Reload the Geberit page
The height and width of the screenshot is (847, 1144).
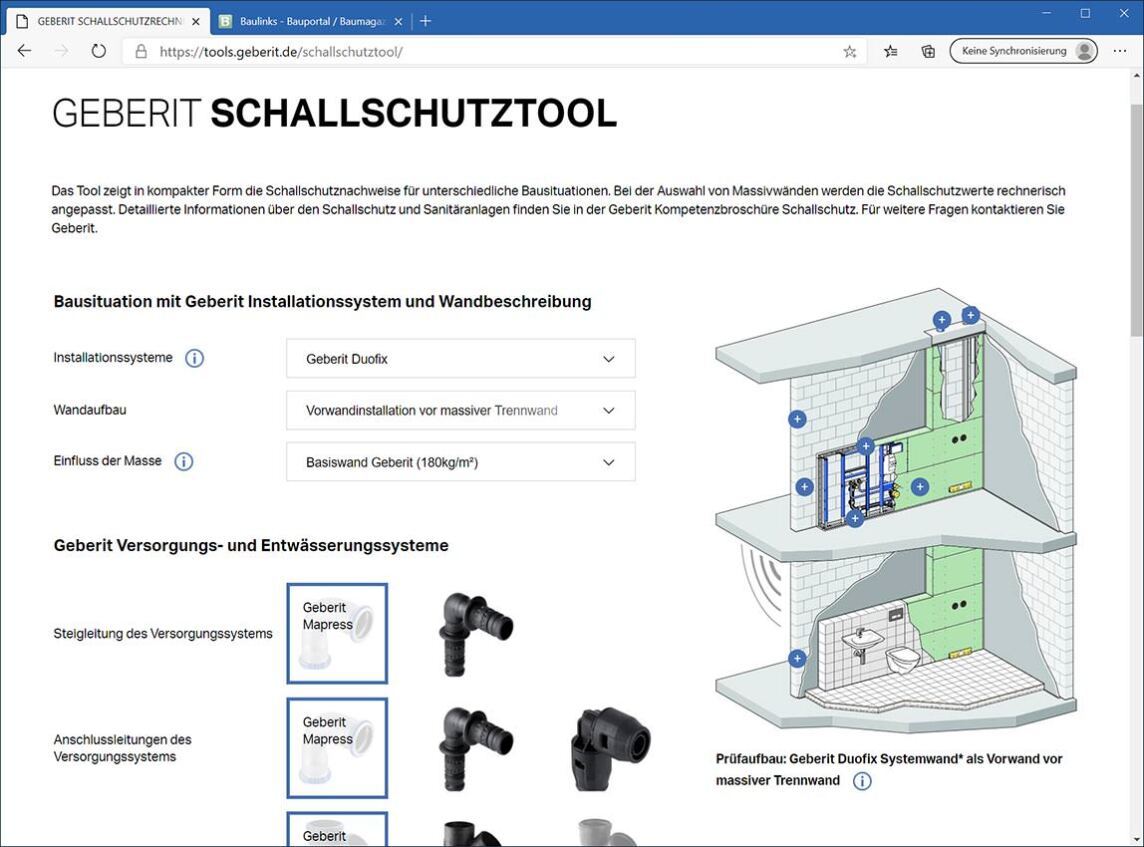click(x=98, y=51)
